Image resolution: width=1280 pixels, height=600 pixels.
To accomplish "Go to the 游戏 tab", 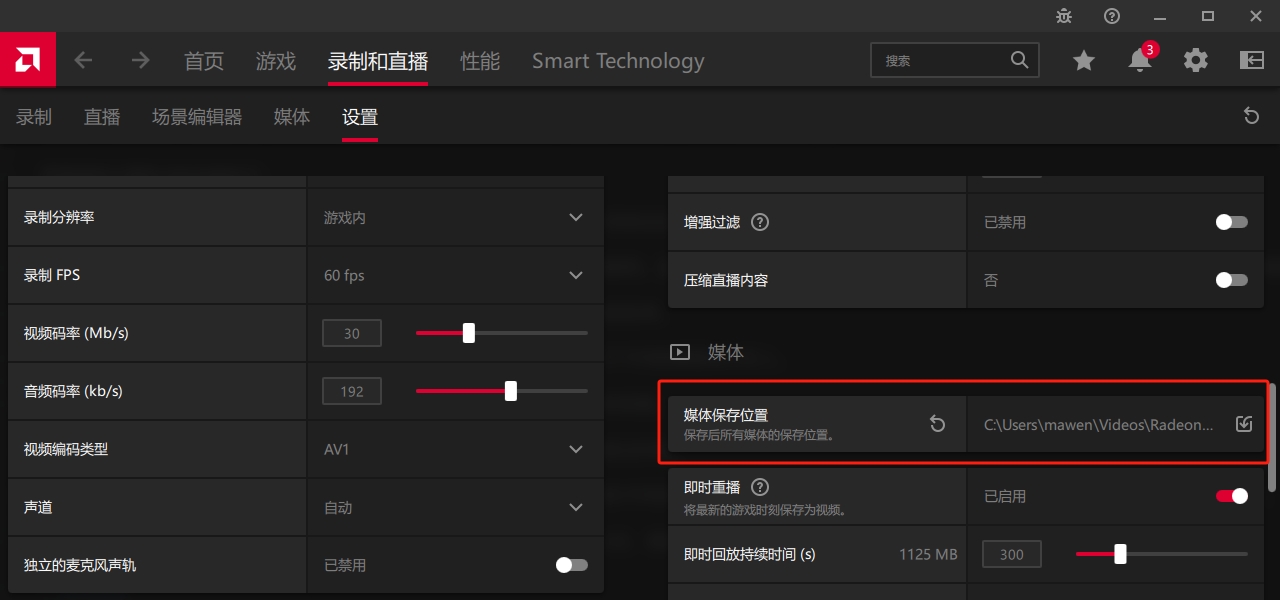I will pos(276,61).
